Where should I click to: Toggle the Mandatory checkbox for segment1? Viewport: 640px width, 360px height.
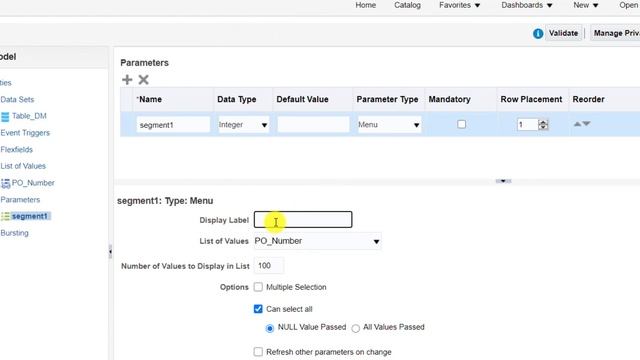point(461,124)
